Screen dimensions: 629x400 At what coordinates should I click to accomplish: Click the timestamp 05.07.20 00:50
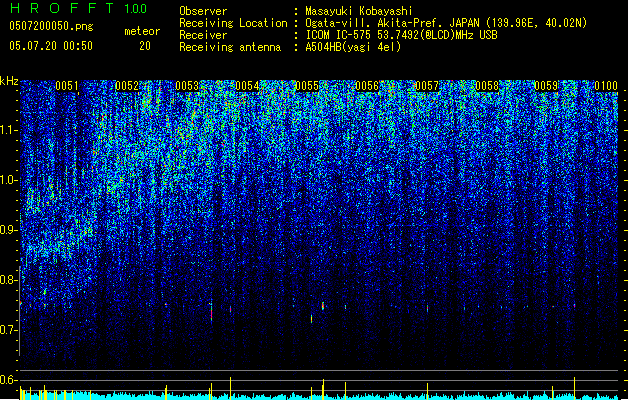pyautogui.click(x=51, y=46)
